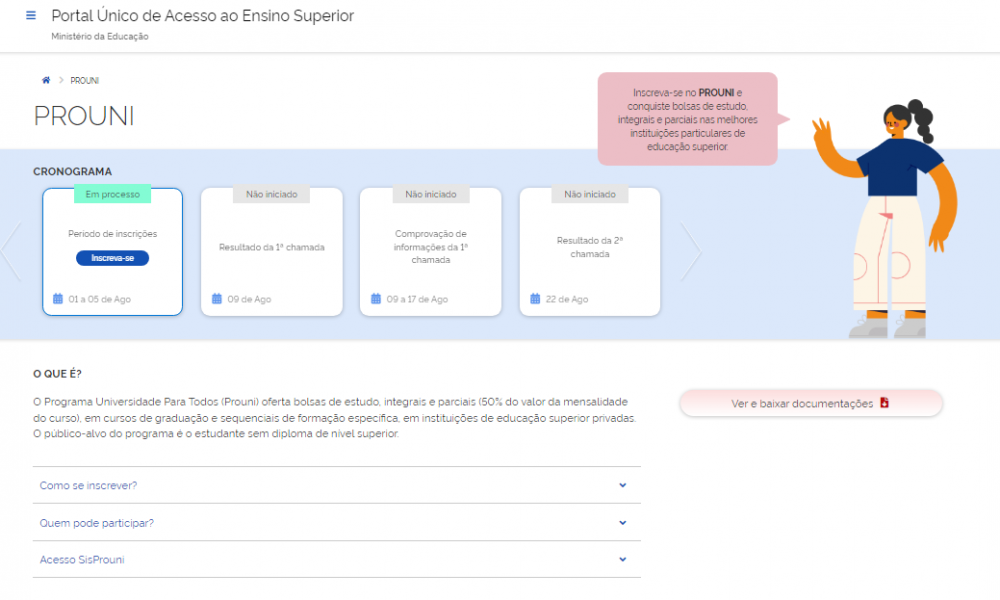Image resolution: width=1000 pixels, height=600 pixels.
Task: Click Ver e baixar documentações button
Action: 811,403
